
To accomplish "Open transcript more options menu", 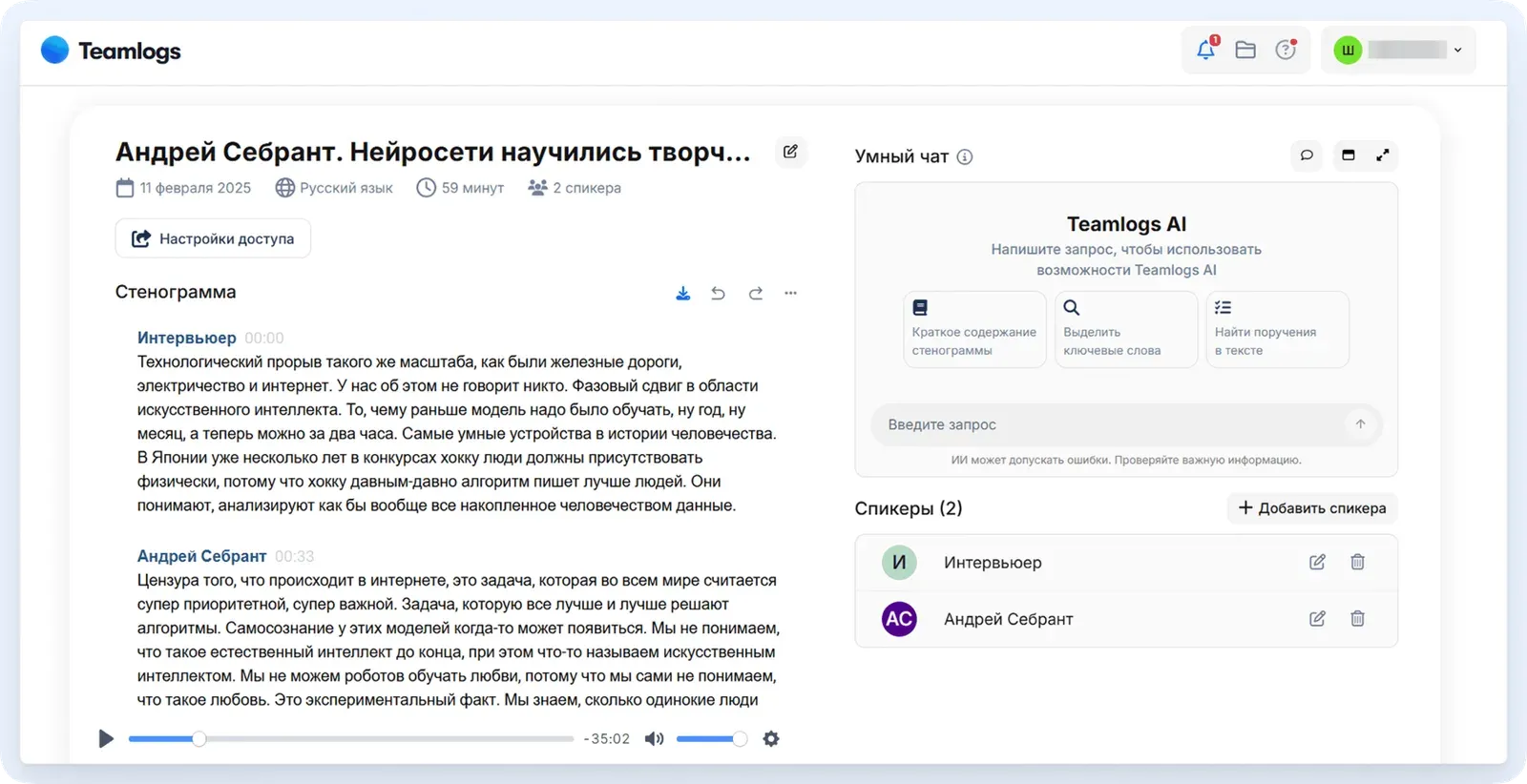I will [x=790, y=293].
